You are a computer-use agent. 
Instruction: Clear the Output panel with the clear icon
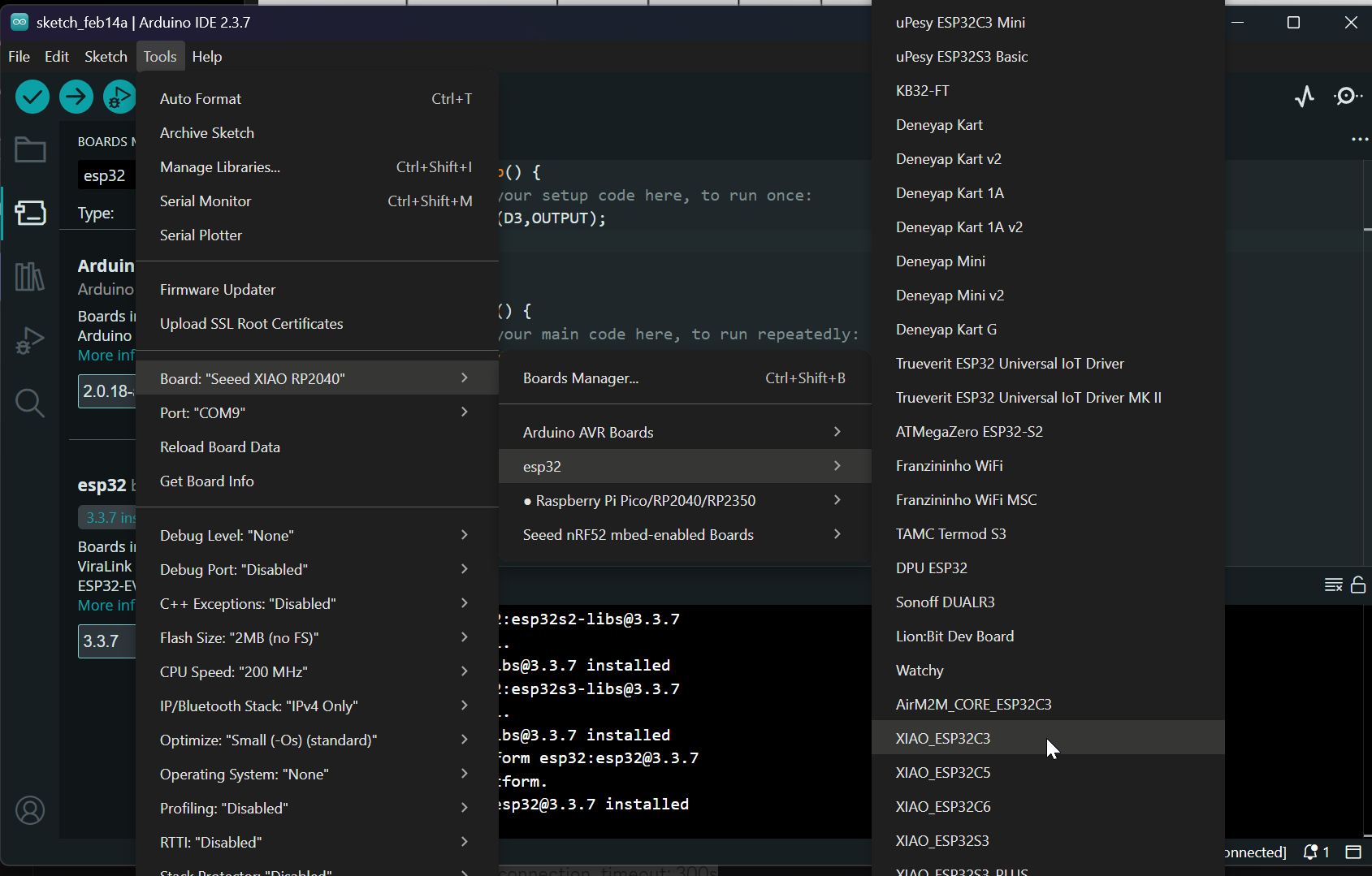[x=1333, y=585]
